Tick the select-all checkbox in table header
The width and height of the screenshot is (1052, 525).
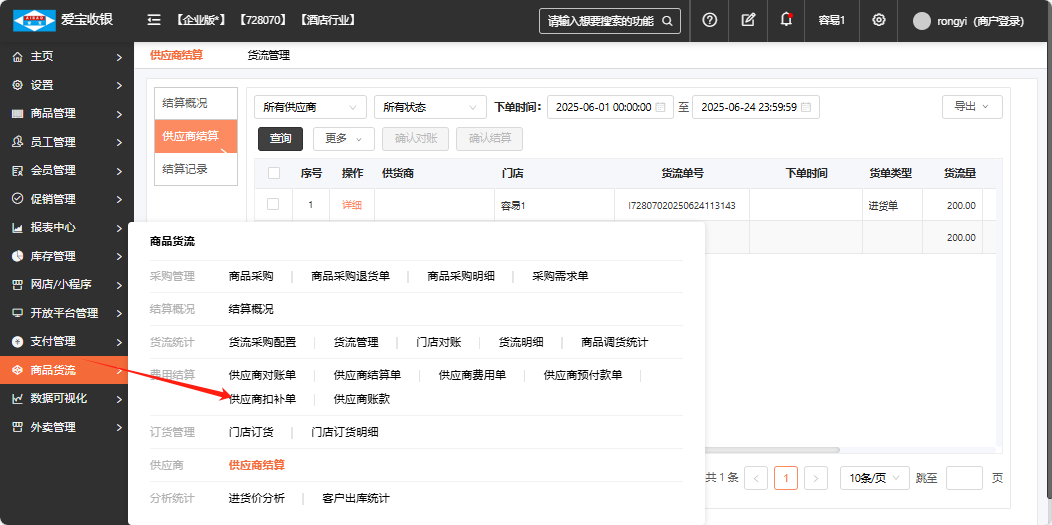[274, 173]
